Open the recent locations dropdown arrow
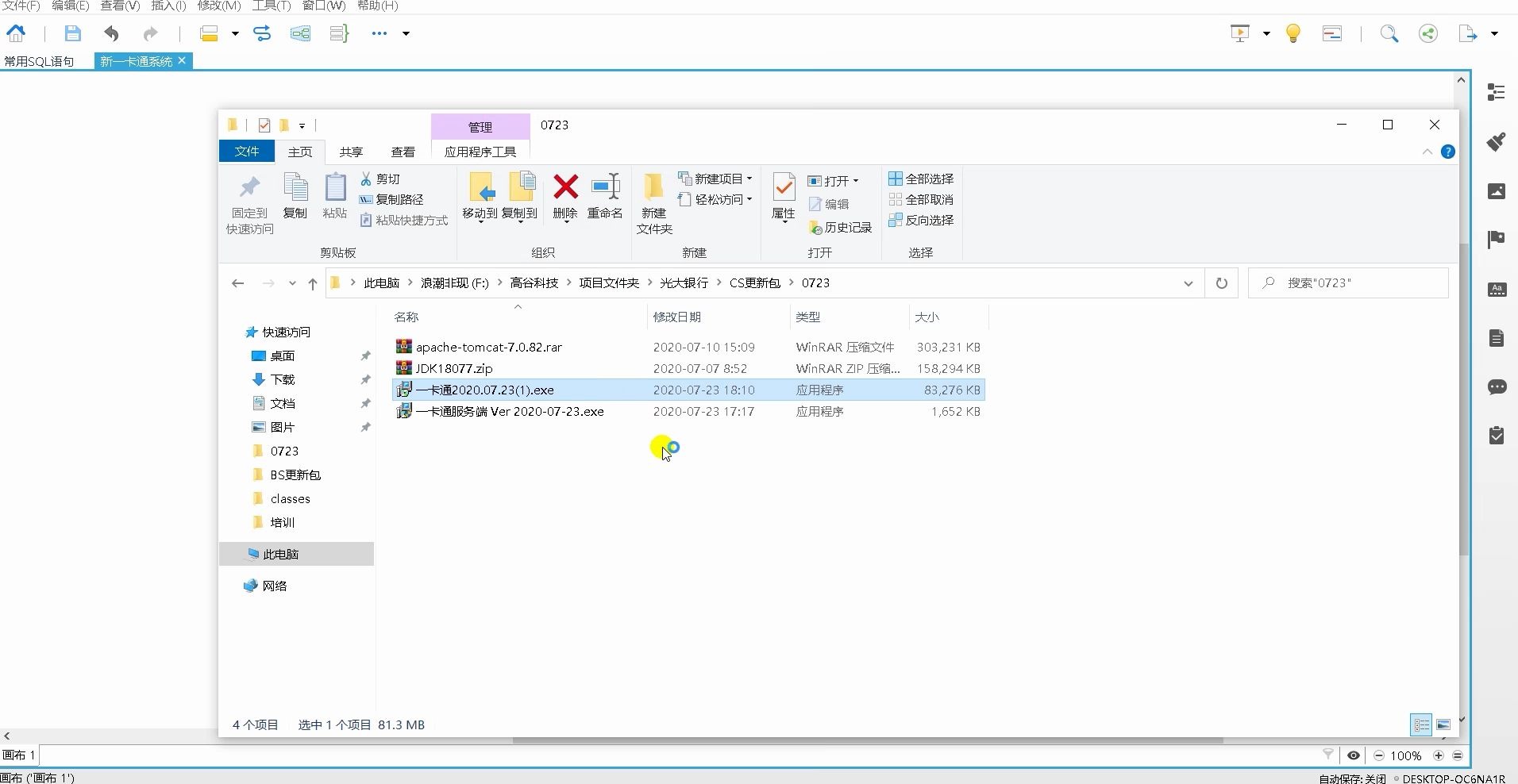 [x=292, y=283]
